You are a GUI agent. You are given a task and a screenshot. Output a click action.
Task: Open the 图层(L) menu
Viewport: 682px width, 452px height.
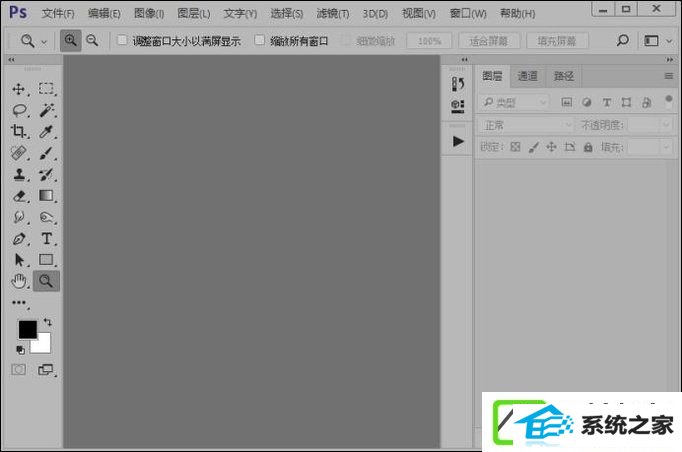point(194,14)
